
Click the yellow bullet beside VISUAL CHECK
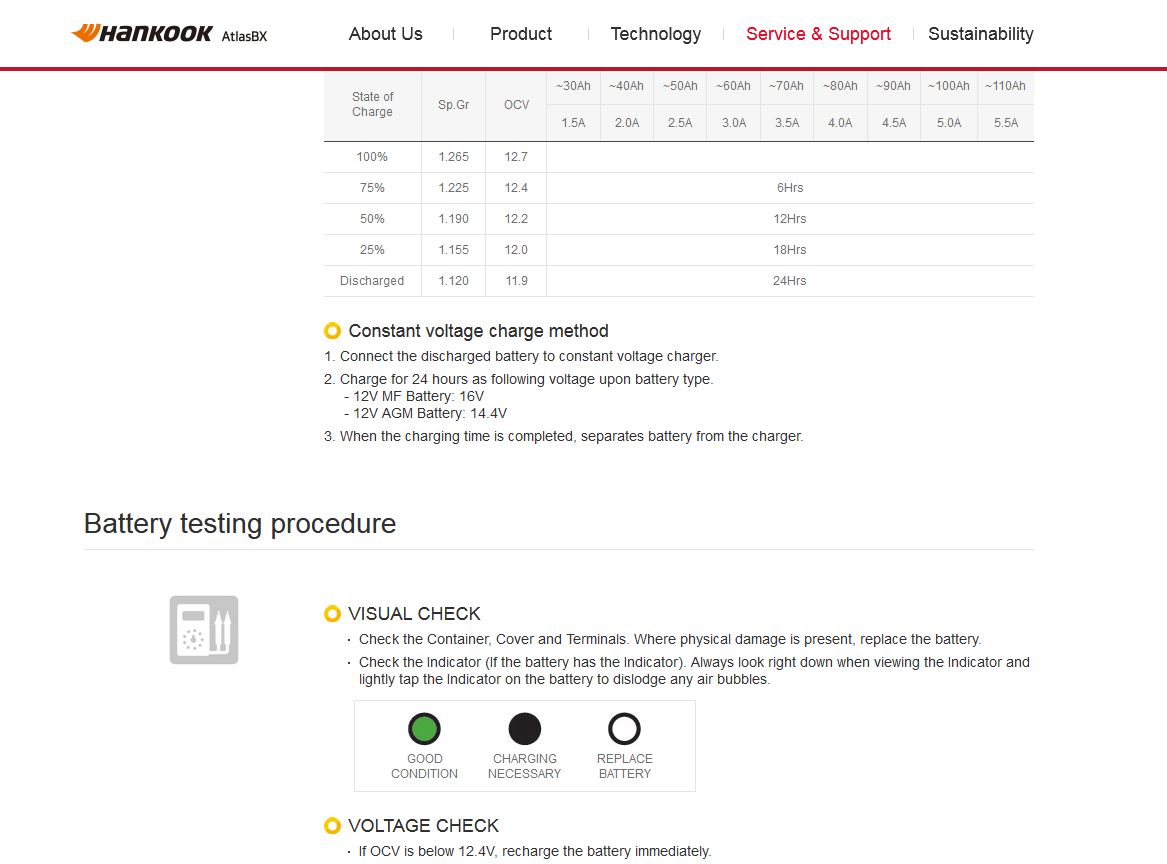(x=332, y=614)
